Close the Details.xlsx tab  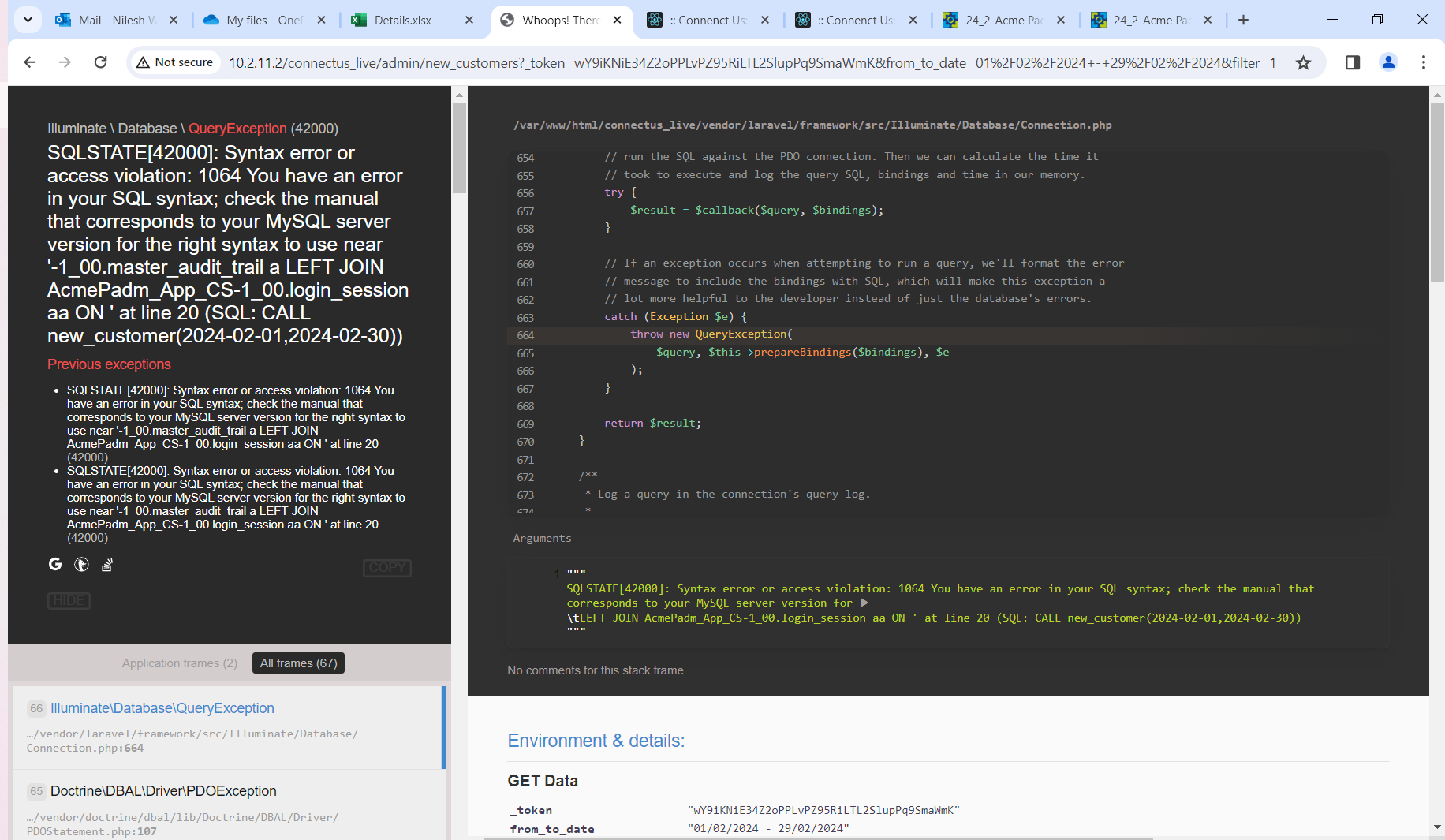[469, 20]
